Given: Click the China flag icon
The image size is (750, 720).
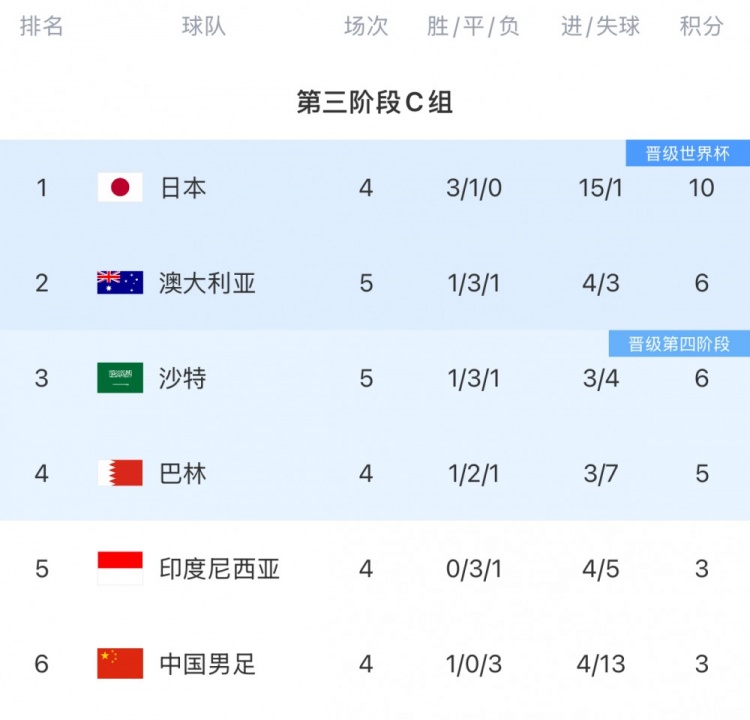Looking at the screenshot, I should click(120, 663).
